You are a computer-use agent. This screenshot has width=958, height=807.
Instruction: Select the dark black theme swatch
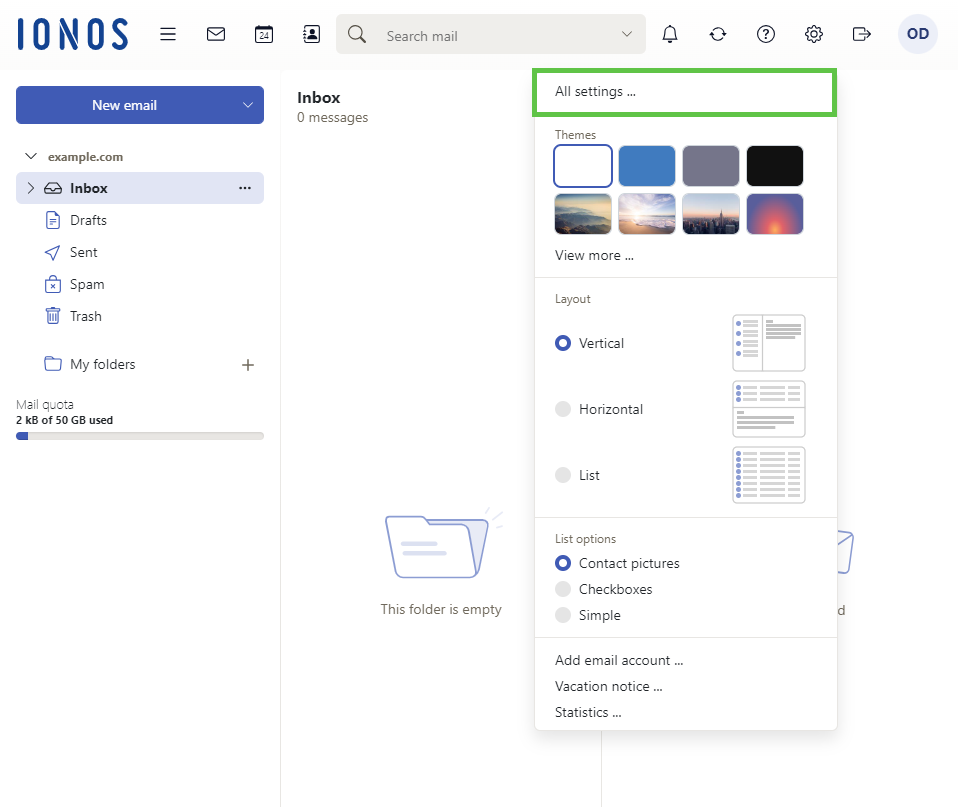pos(775,165)
